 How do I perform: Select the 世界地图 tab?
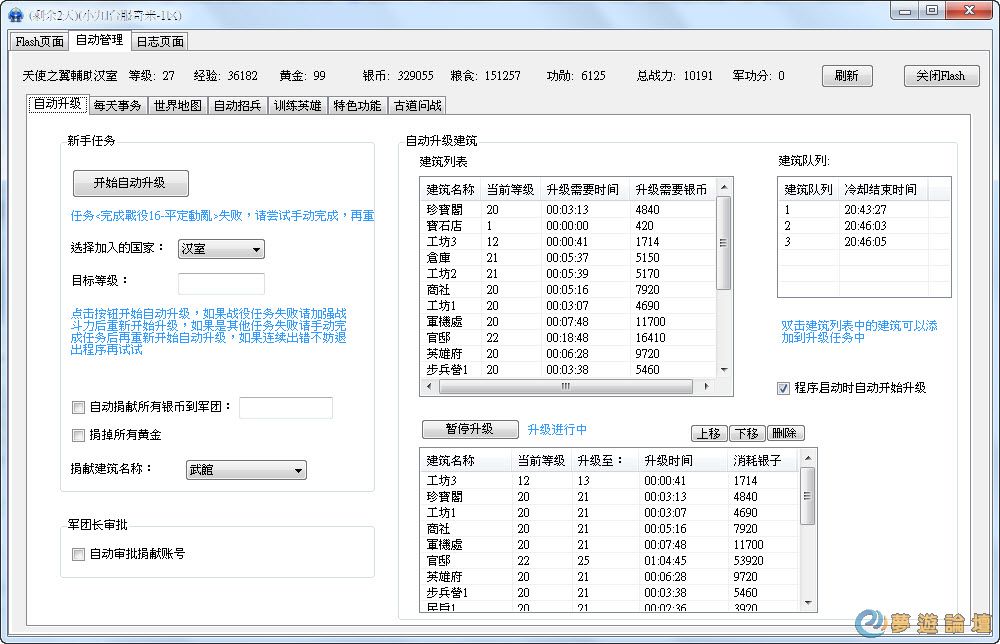[x=178, y=105]
